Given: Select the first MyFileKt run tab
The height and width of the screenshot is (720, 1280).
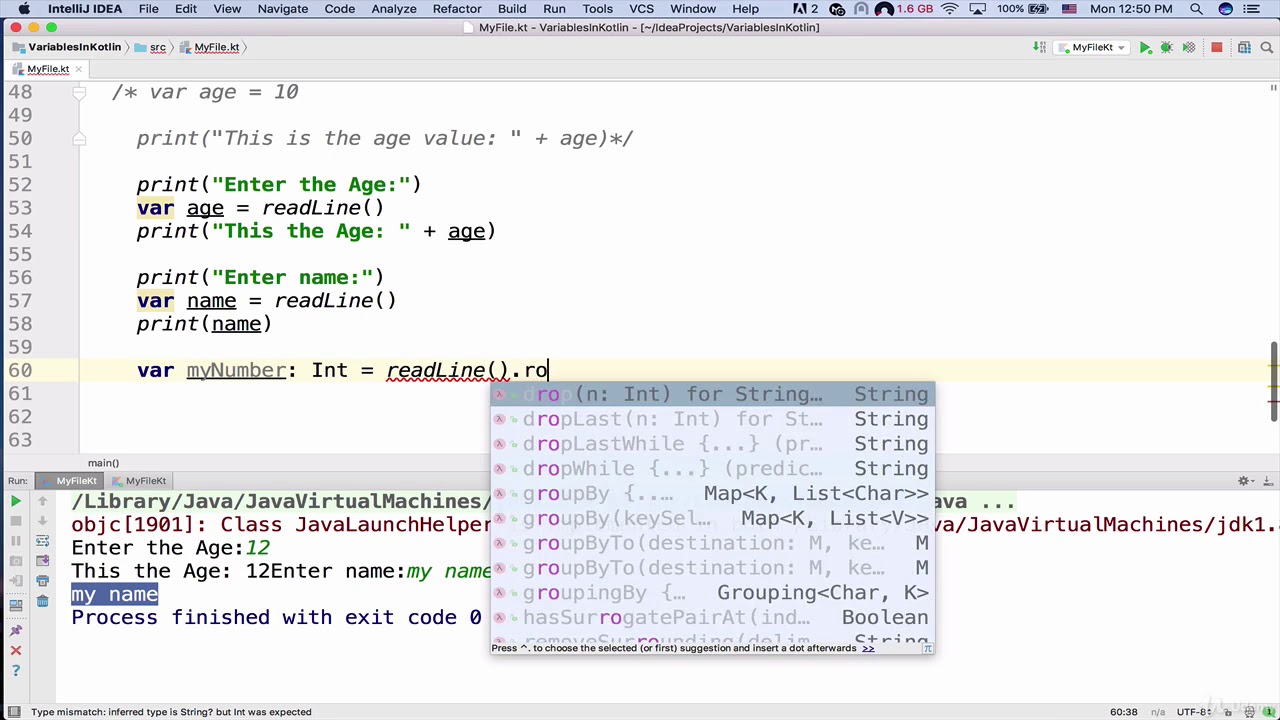Looking at the screenshot, I should point(68,481).
